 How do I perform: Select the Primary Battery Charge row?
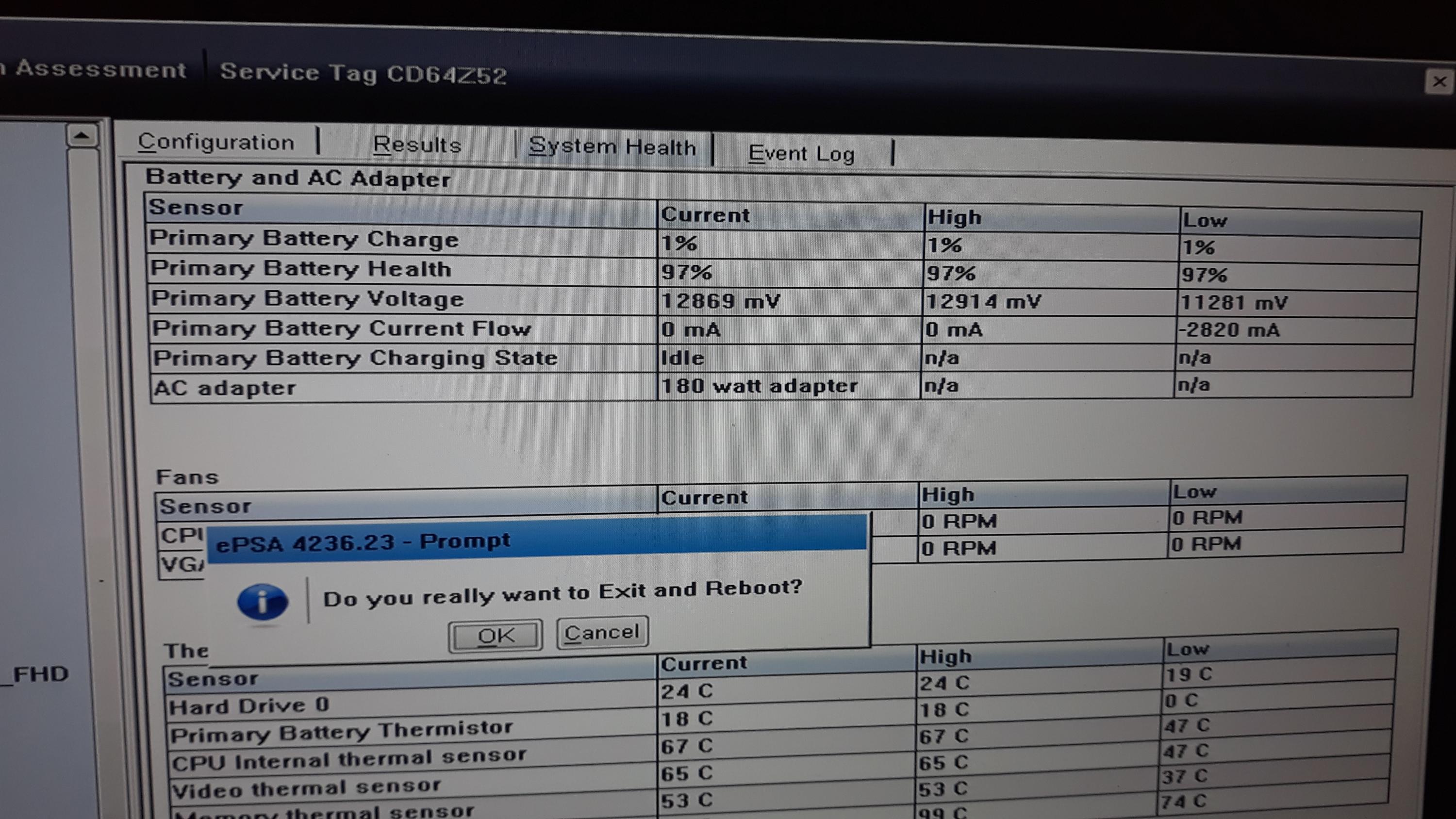point(305,239)
